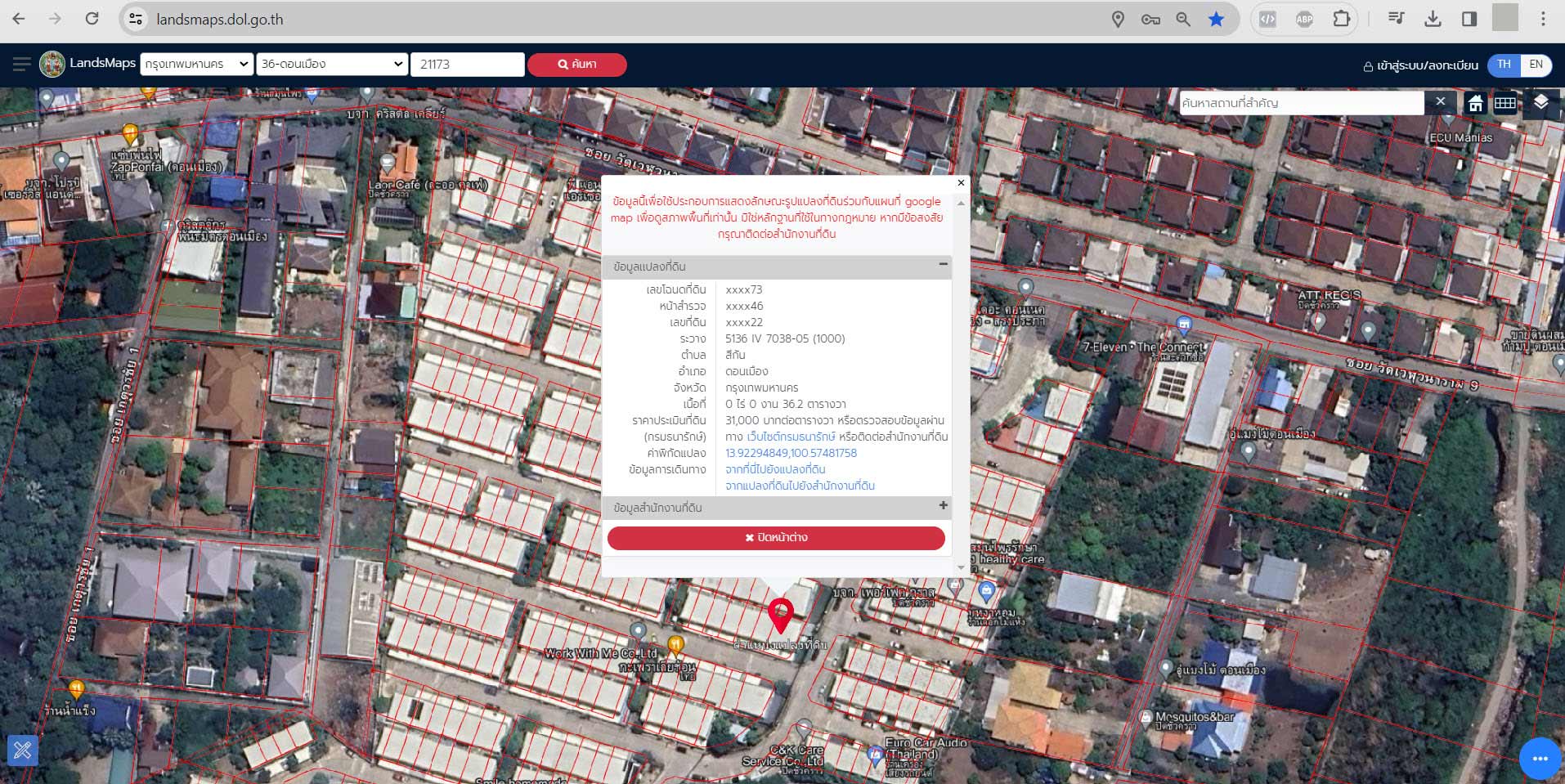Open the map layers stack icon
Viewport: 1565px width, 784px height.
[x=1540, y=102]
